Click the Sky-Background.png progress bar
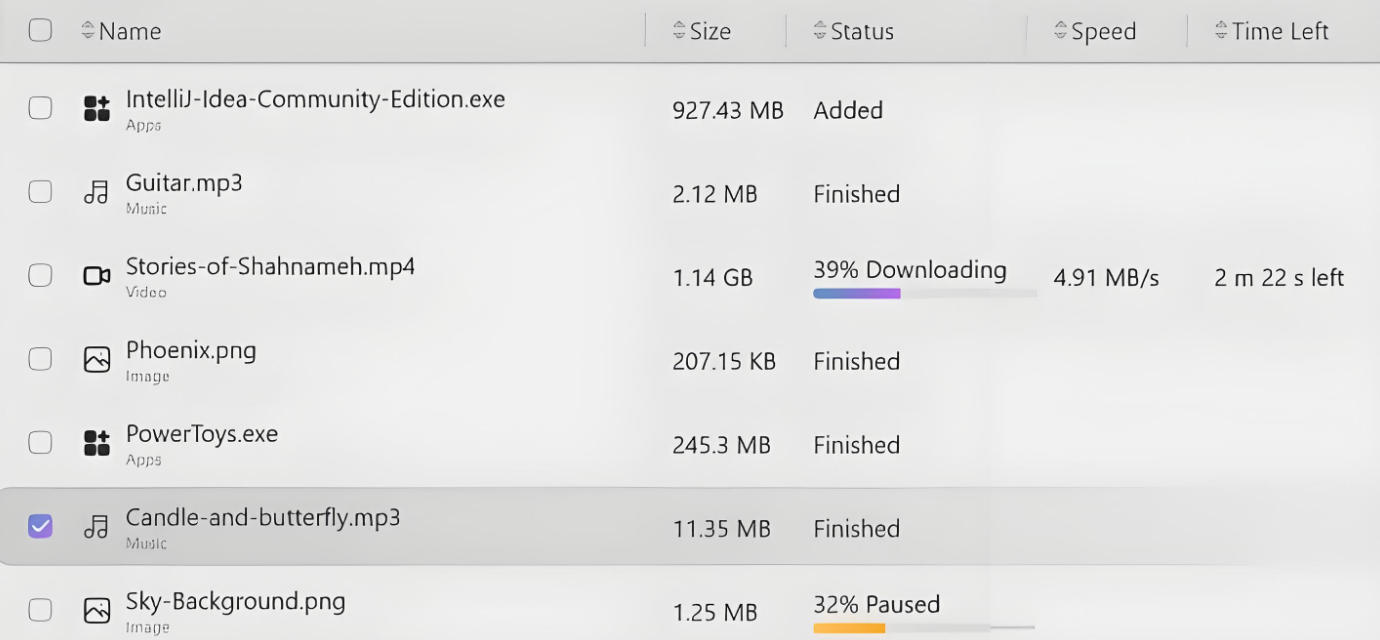Screen dimensions: 1380x640 pos(925,628)
